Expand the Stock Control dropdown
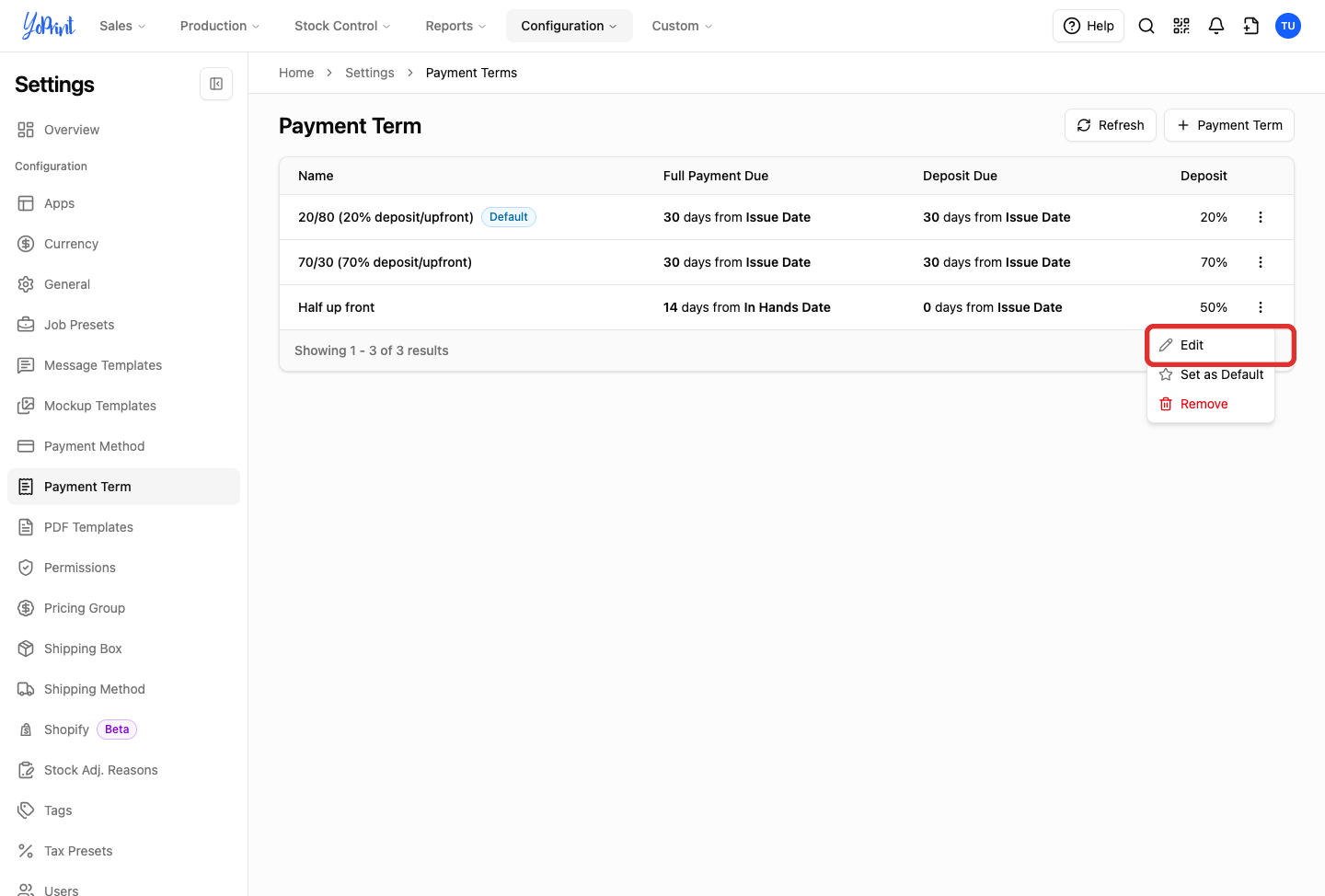This screenshot has width=1325, height=896. 342,26
